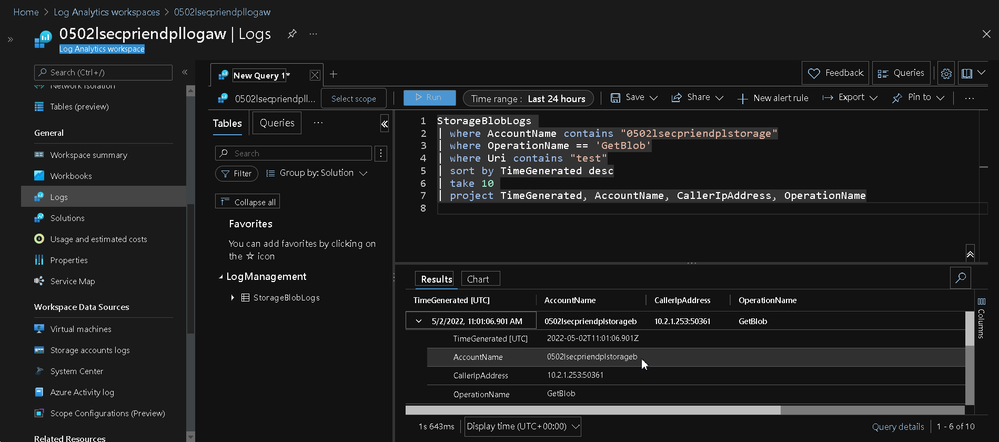Click Select scope button

[x=354, y=99]
